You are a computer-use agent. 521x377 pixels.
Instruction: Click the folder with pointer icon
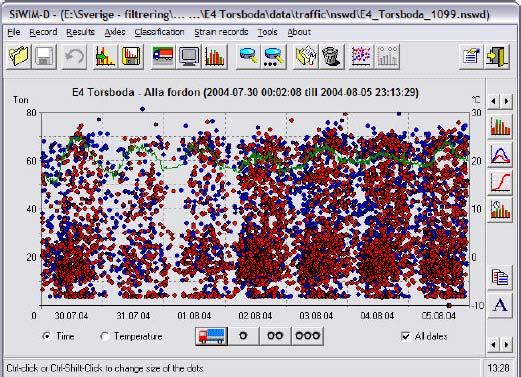(x=305, y=56)
